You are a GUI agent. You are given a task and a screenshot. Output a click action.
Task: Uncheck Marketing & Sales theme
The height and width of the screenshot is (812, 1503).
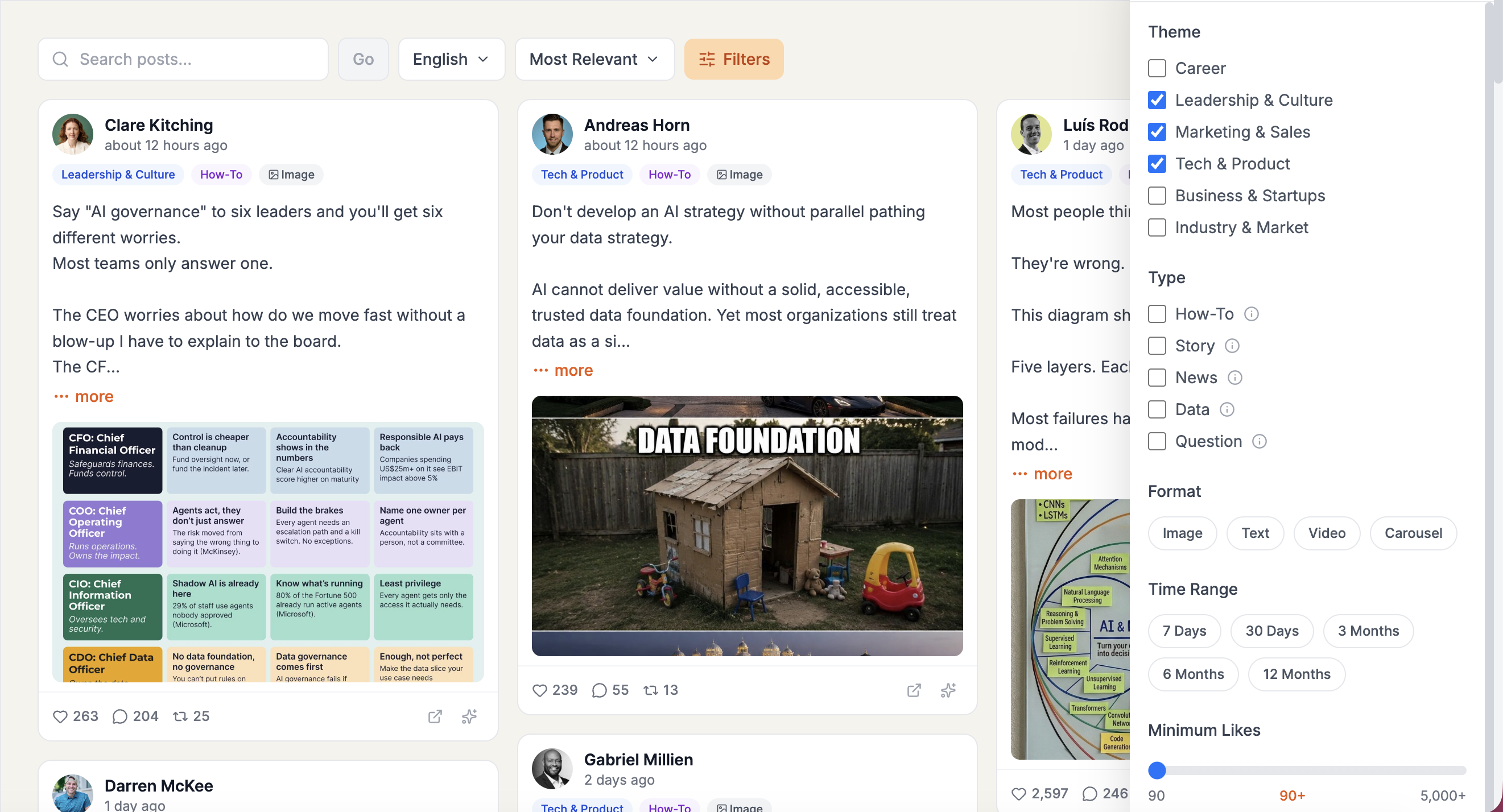(x=1157, y=132)
